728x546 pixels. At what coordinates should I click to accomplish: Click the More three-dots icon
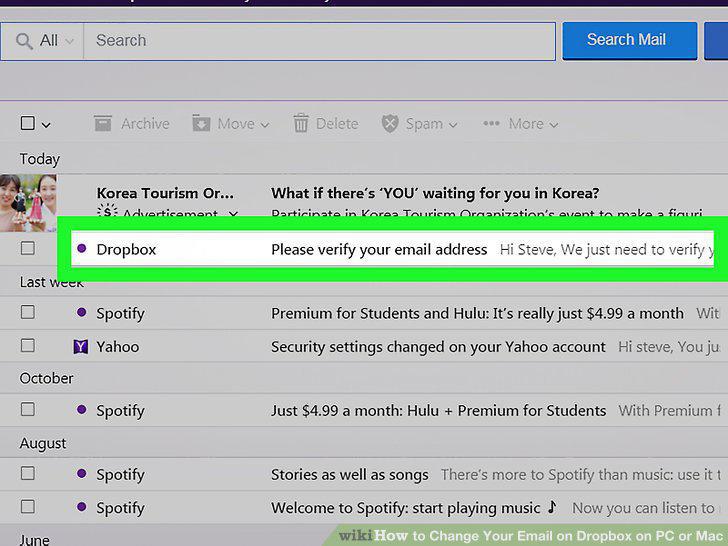click(x=491, y=124)
